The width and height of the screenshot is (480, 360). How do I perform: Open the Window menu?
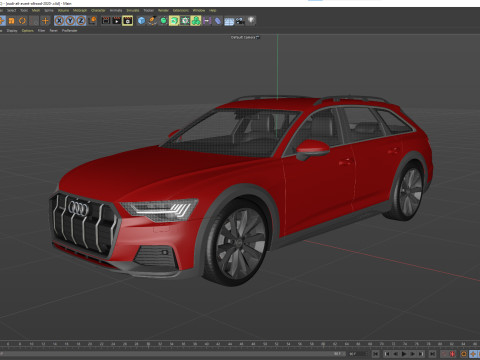(x=199, y=10)
